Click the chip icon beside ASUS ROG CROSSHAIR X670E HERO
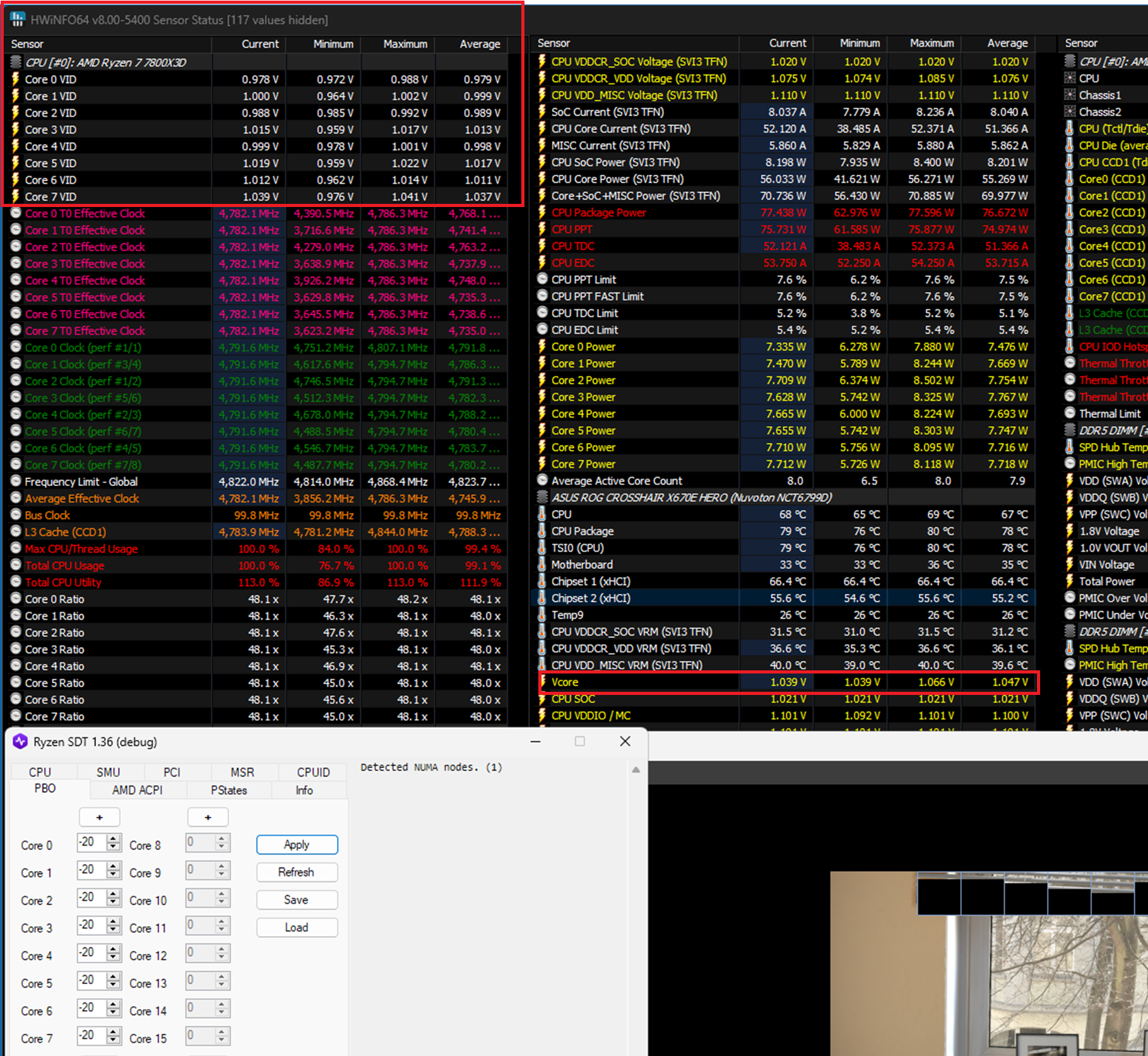Image resolution: width=1148 pixels, height=1056 pixels. [x=542, y=497]
